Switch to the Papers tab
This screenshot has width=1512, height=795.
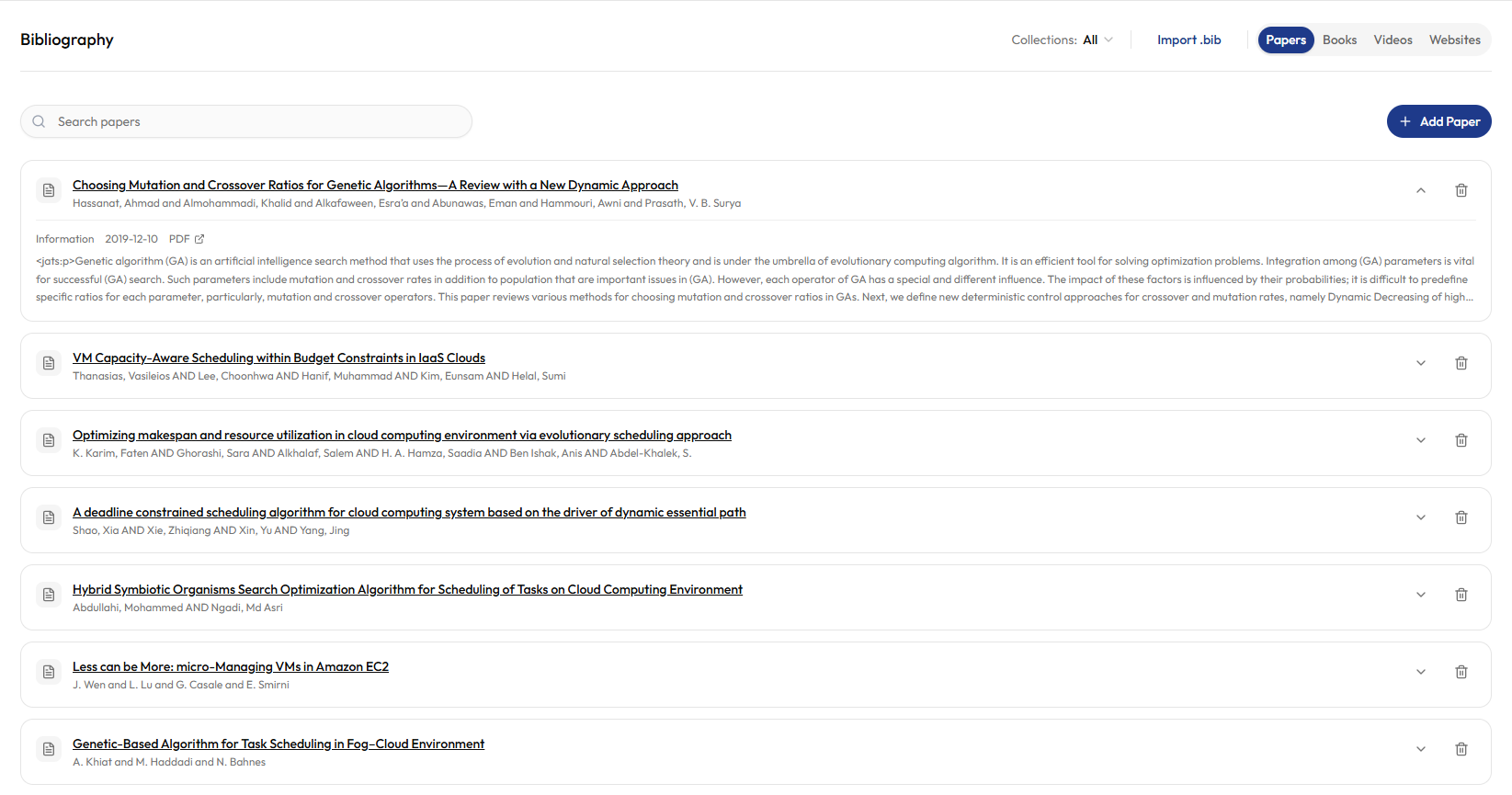[1286, 40]
